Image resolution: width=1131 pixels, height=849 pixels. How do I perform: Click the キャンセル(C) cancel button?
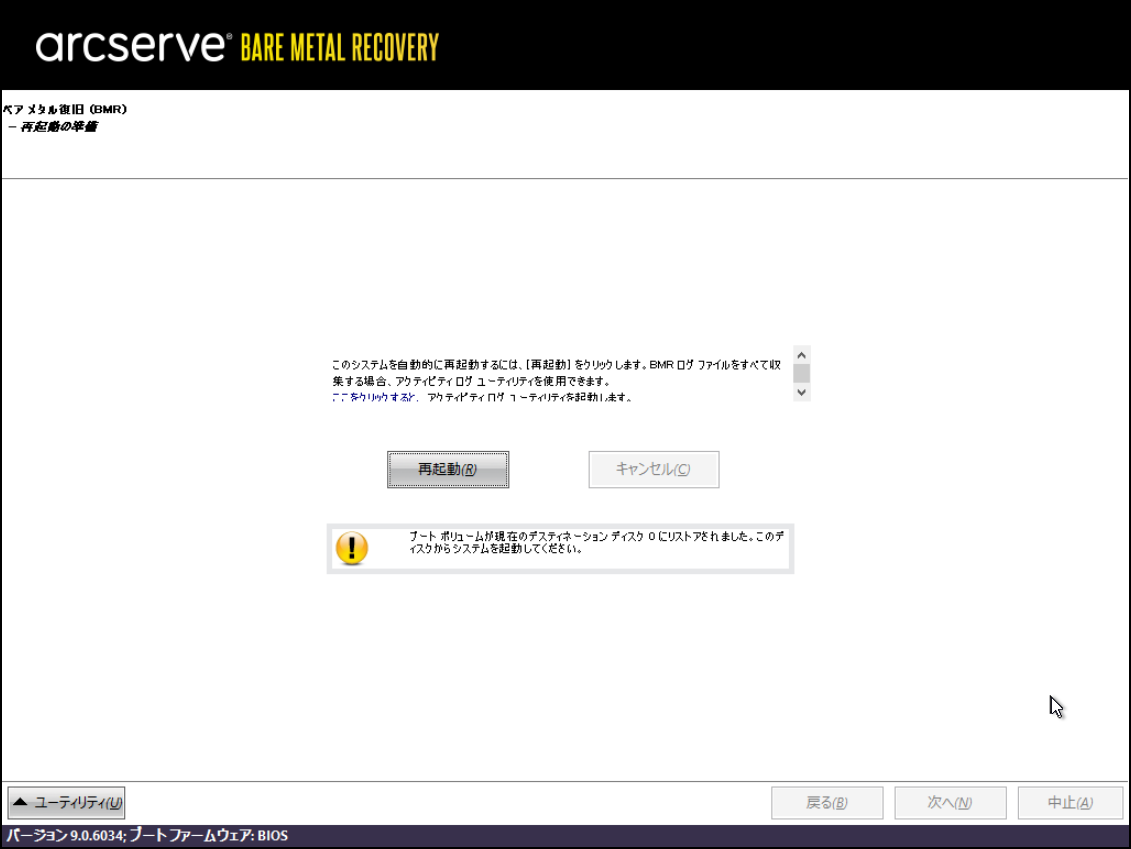click(653, 470)
